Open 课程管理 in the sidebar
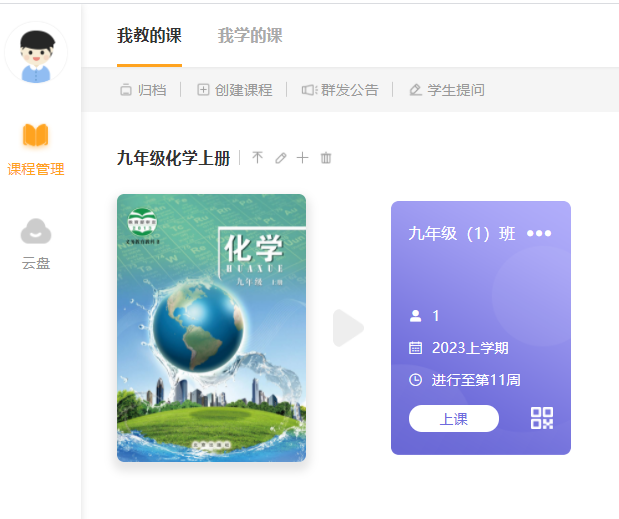This screenshot has width=619, height=519. coord(36,149)
